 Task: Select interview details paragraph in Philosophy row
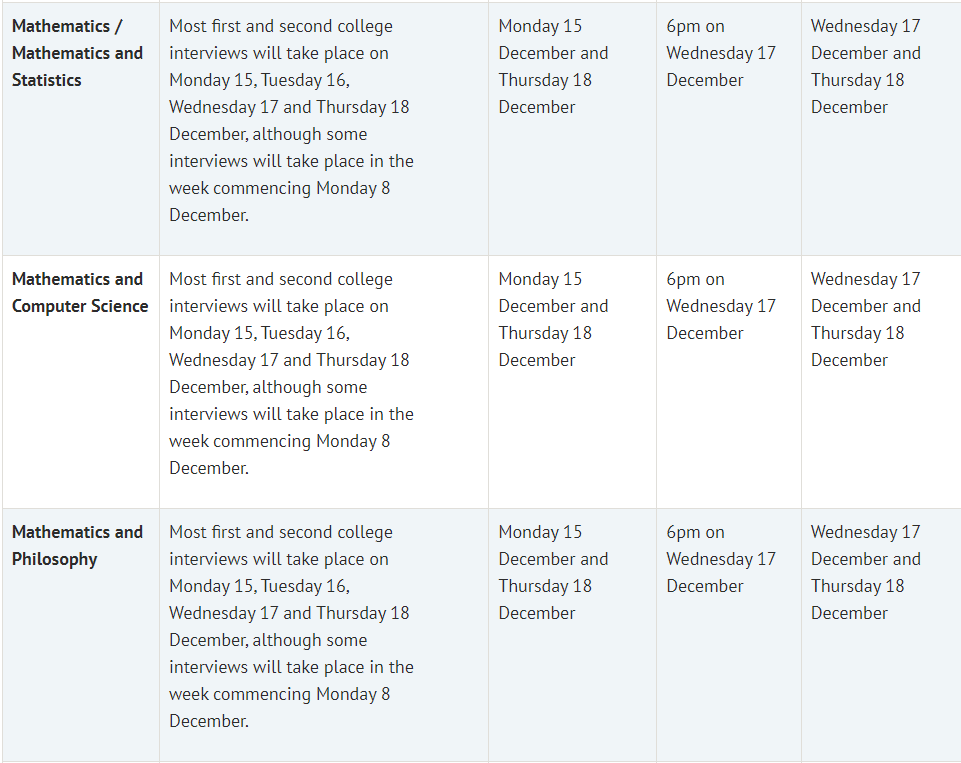click(x=291, y=626)
